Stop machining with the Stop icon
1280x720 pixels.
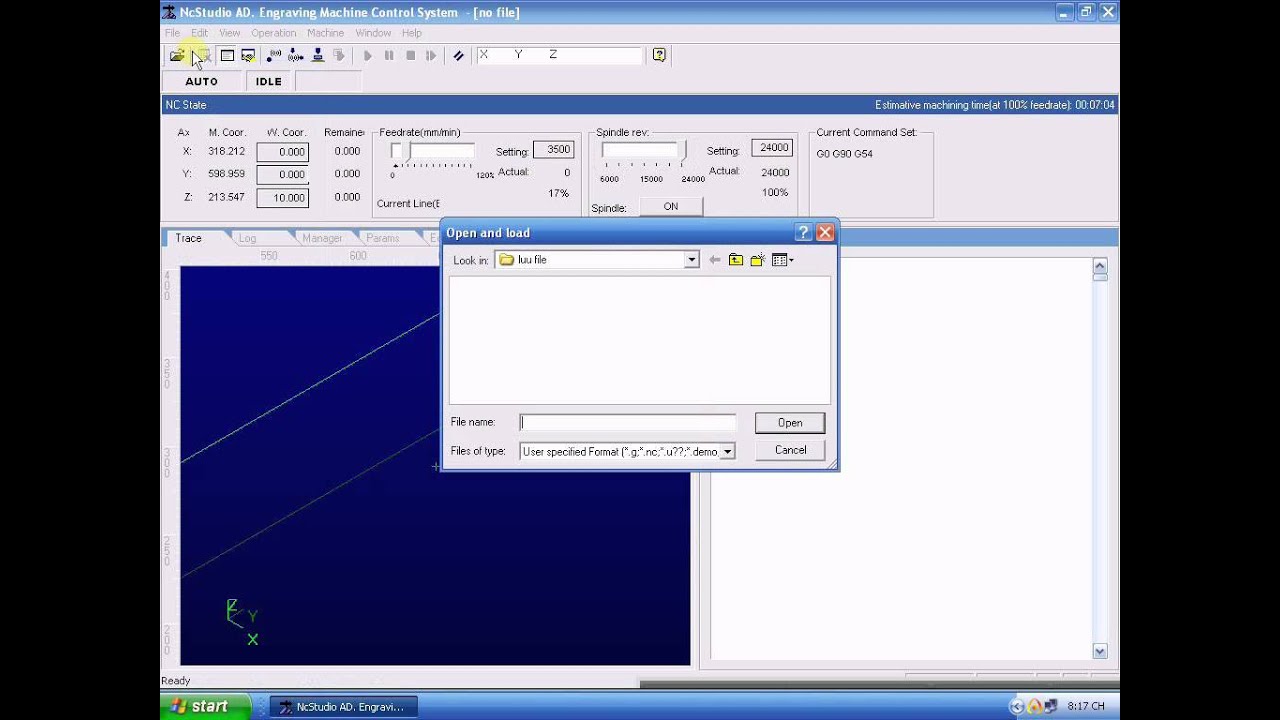(410, 56)
